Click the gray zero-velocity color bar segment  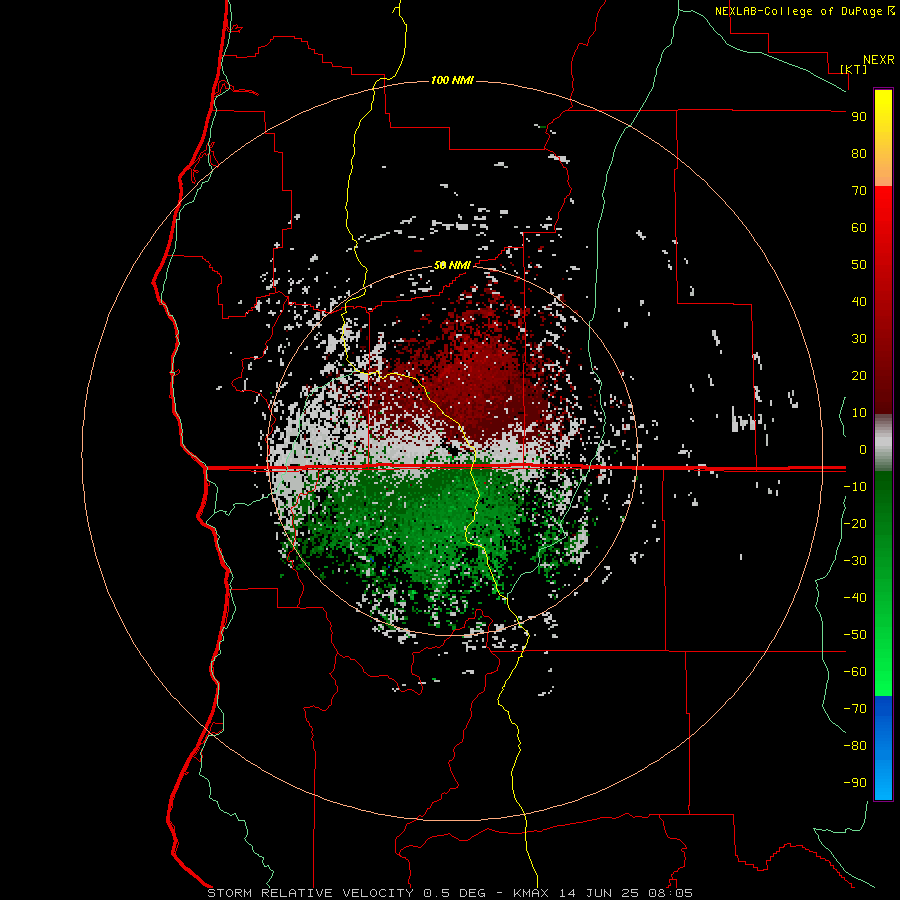click(x=883, y=443)
